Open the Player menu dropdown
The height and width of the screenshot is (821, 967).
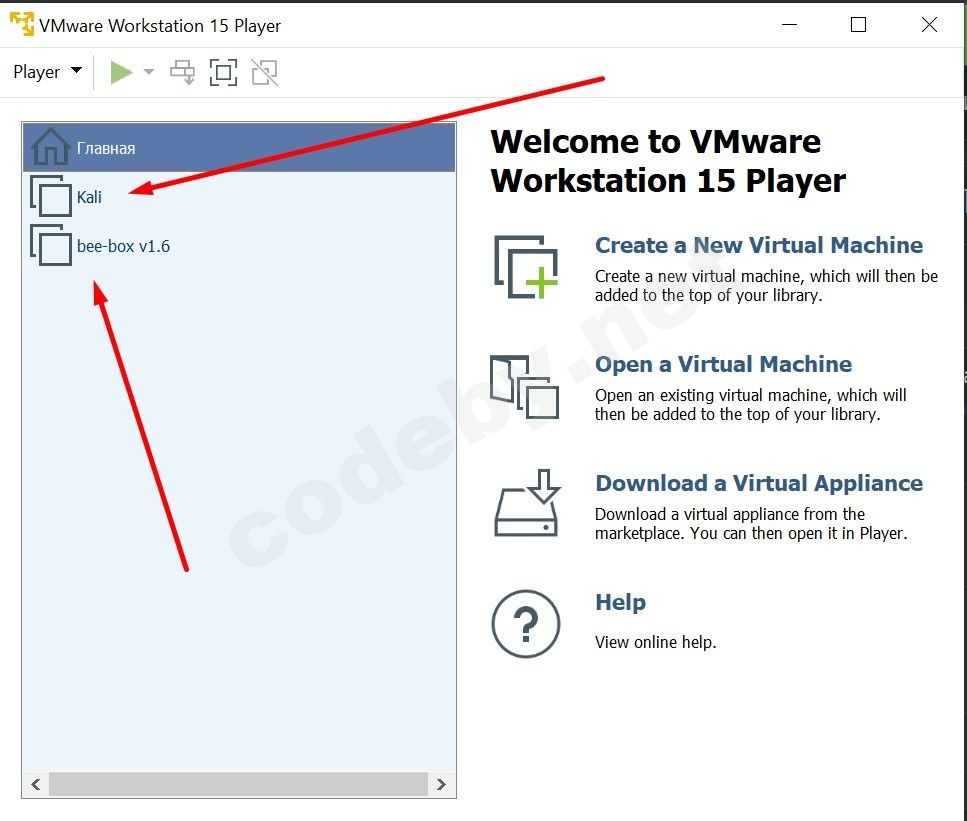47,72
